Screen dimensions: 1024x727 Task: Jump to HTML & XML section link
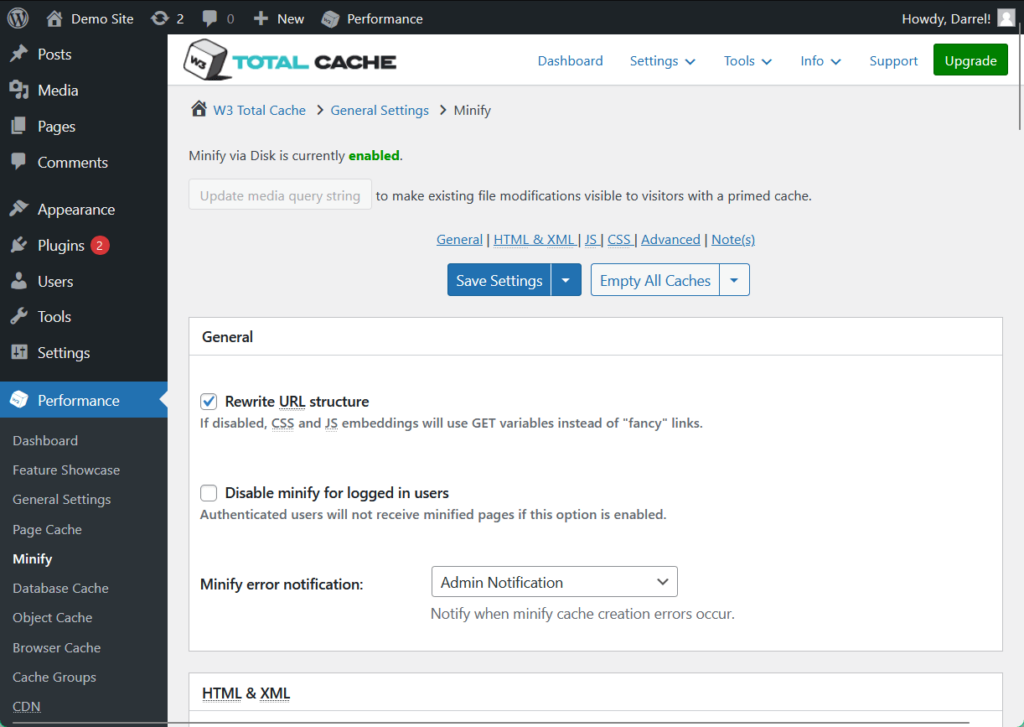[x=534, y=240]
